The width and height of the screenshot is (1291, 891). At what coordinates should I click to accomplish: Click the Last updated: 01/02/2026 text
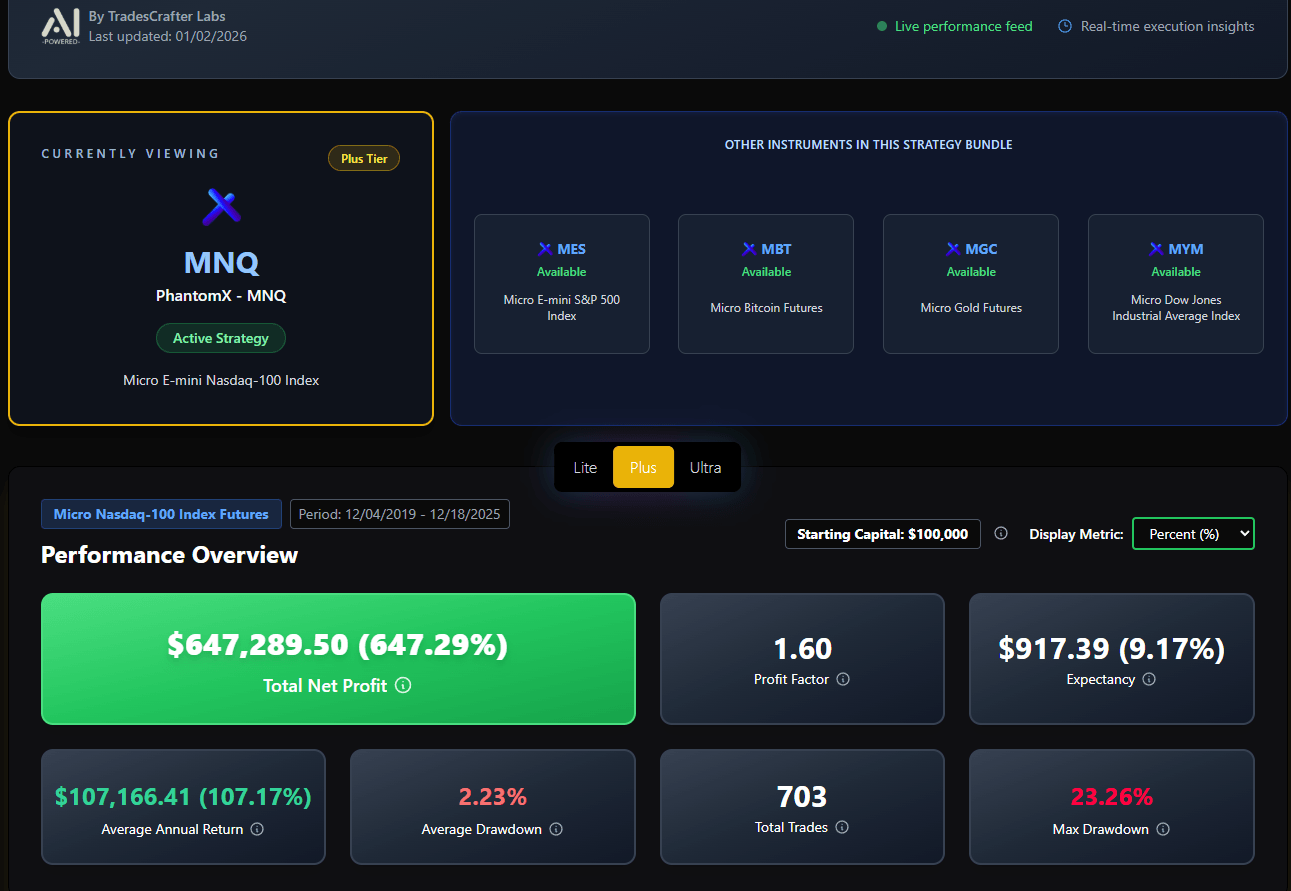pyautogui.click(x=168, y=37)
